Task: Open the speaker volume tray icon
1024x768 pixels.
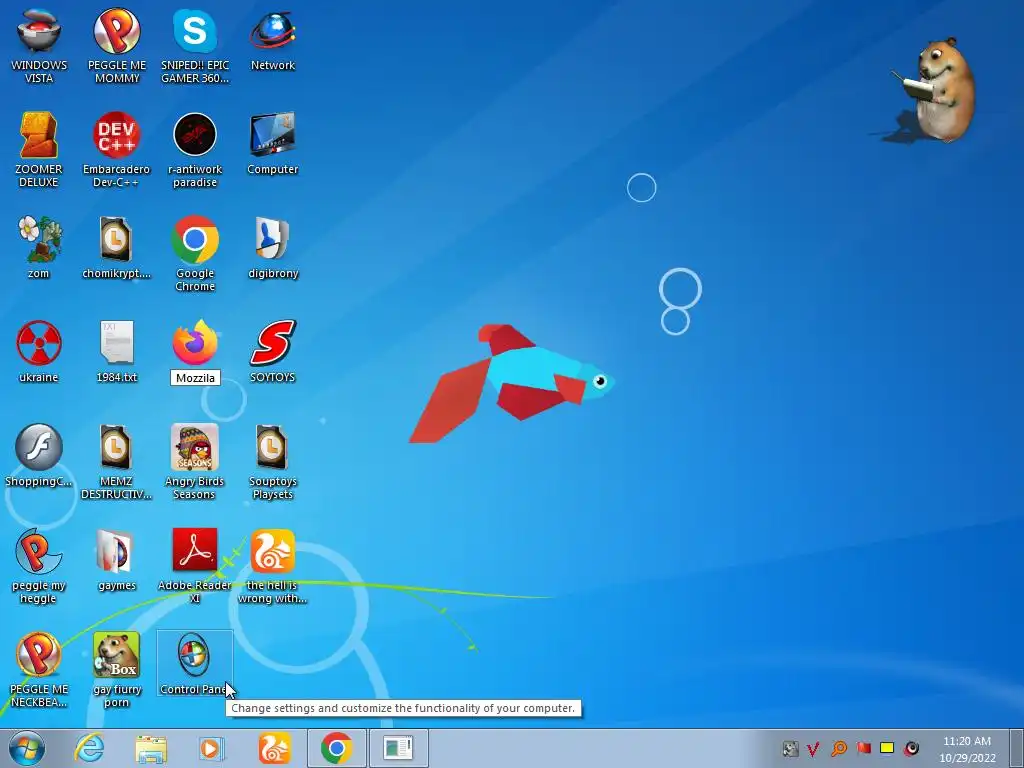Action: click(x=911, y=748)
